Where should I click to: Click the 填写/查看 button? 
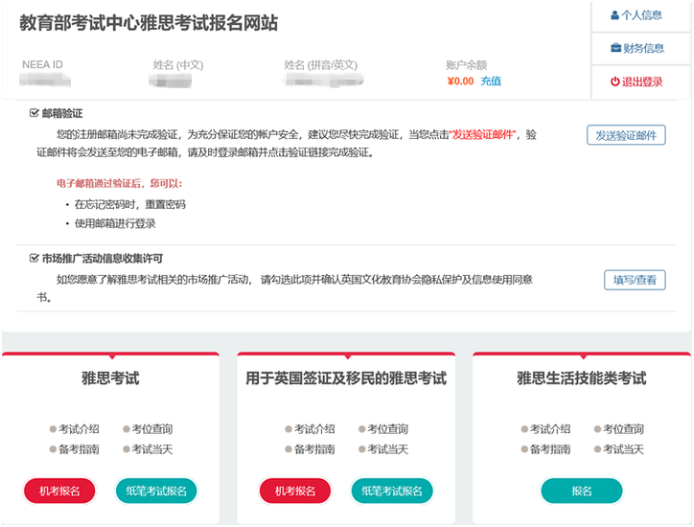(635, 280)
